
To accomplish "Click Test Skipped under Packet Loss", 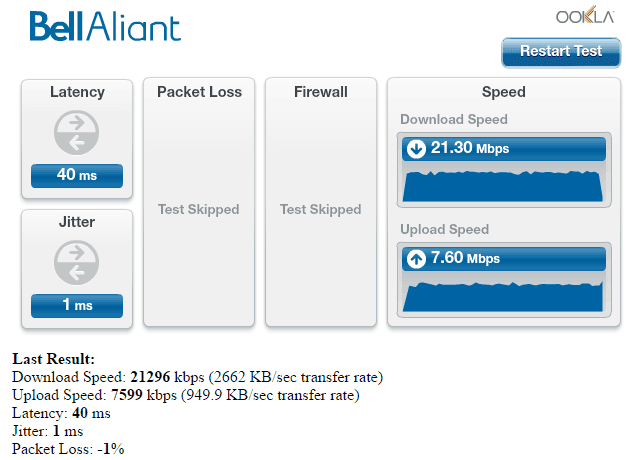I will click(x=199, y=209).
